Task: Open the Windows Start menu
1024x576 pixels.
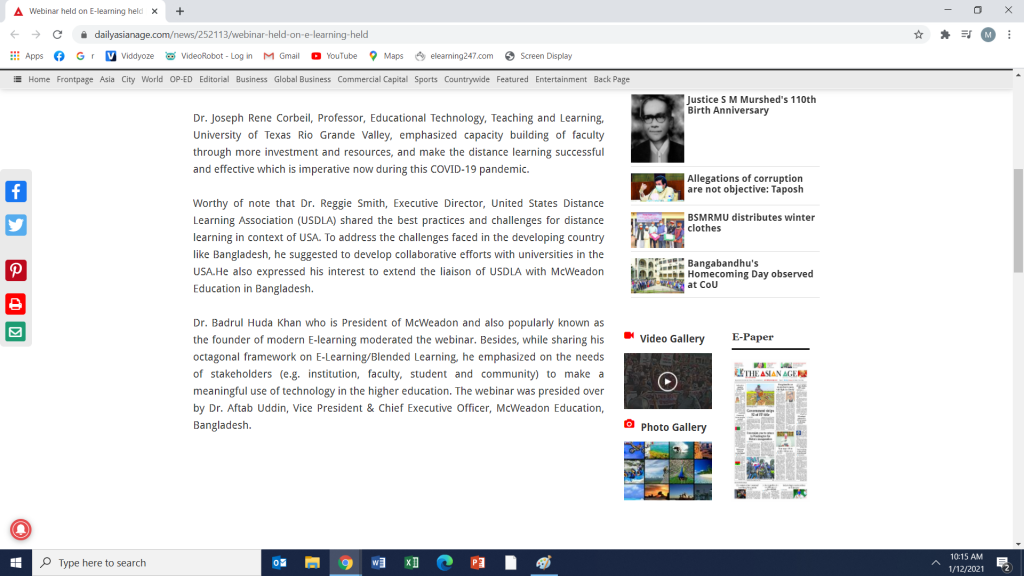Action: click(x=16, y=563)
